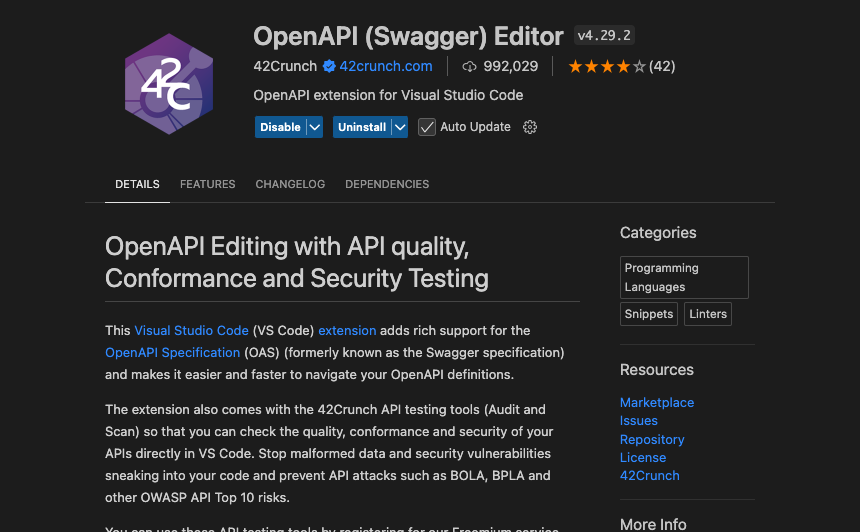This screenshot has width=860, height=532.
Task: Click the 42Crunch hexagon extension logo
Action: pyautogui.click(x=169, y=84)
